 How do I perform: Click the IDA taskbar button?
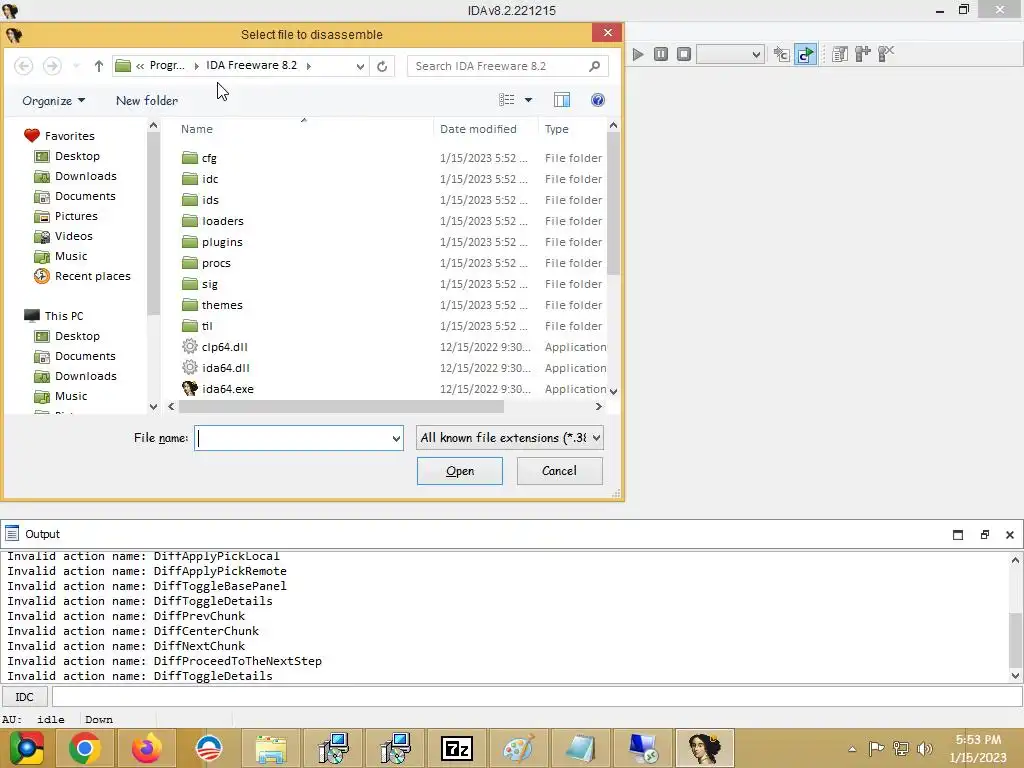[x=705, y=748]
